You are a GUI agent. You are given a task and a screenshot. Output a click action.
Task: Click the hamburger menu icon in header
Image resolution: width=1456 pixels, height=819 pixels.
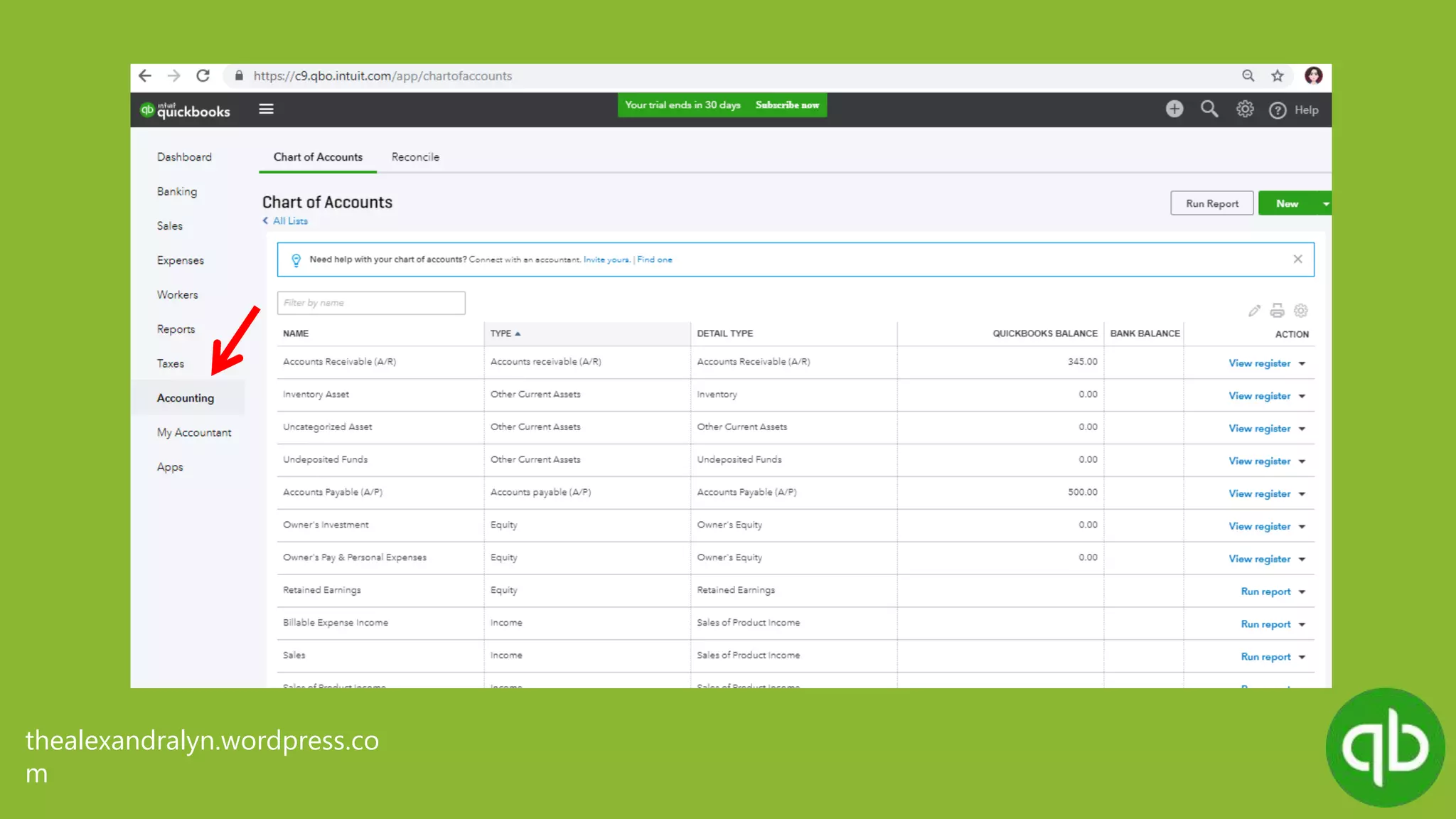pos(266,109)
